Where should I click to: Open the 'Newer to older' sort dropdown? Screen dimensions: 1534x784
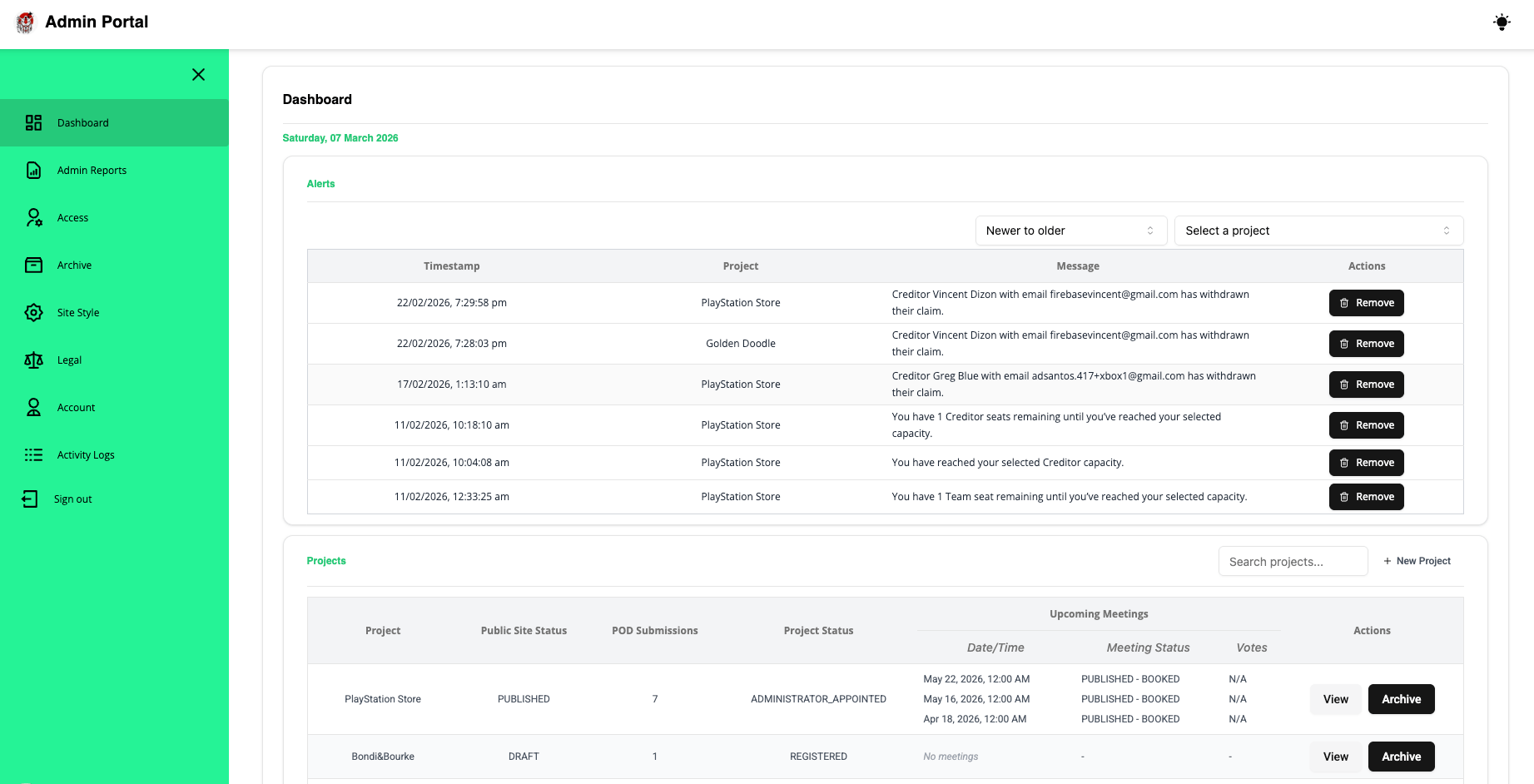coord(1070,231)
